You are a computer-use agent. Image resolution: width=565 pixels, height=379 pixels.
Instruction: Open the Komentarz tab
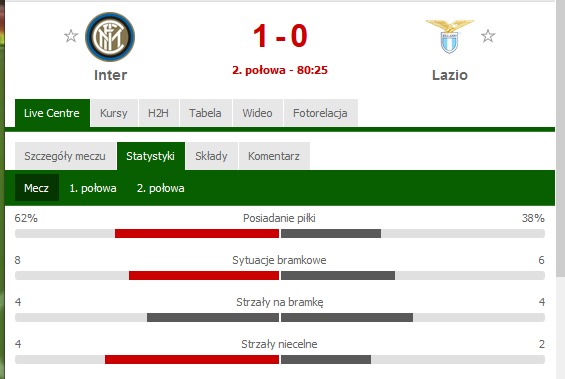pyautogui.click(x=274, y=156)
